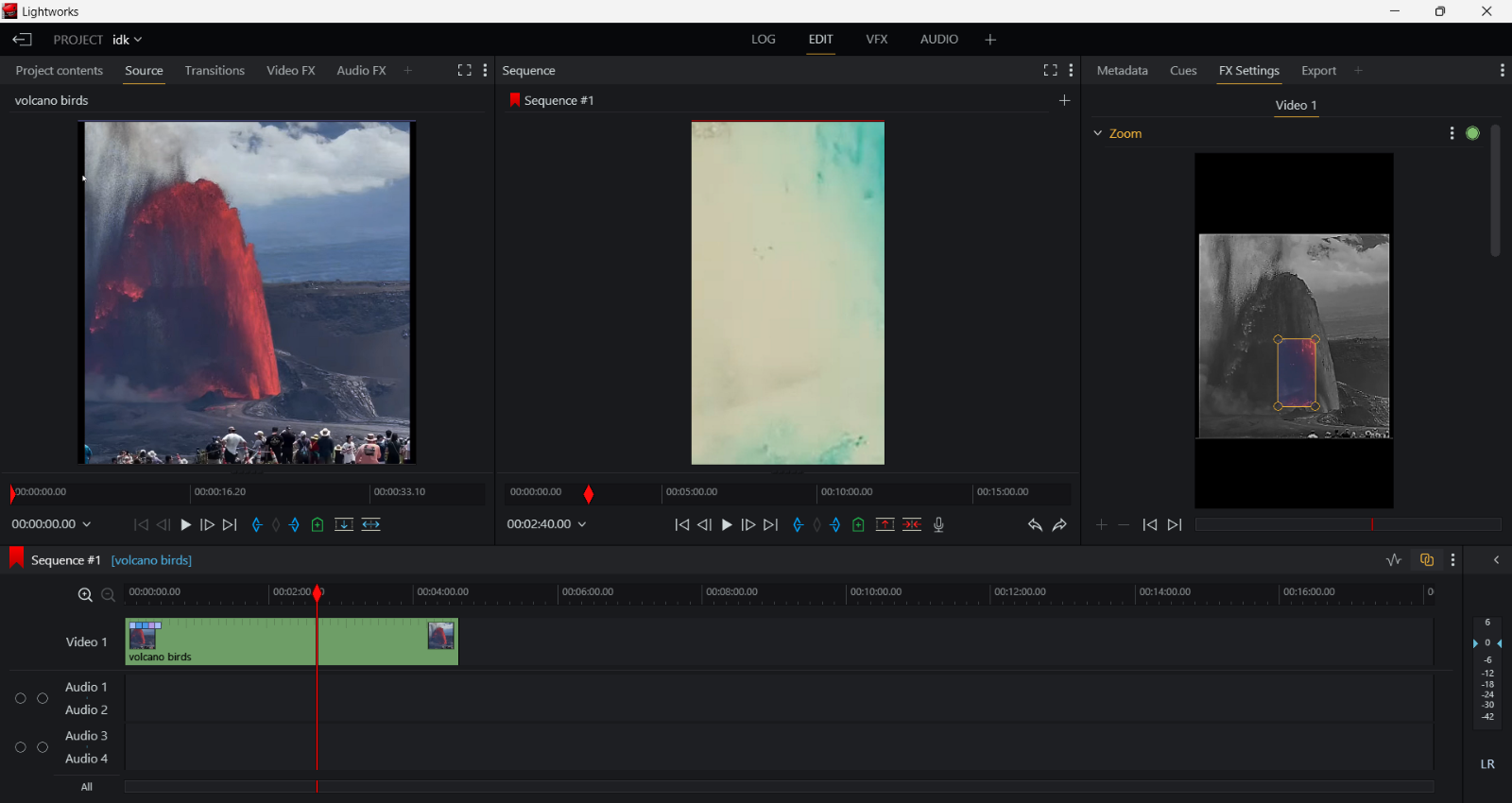The width and height of the screenshot is (1512, 803).
Task: Click the redo arrow in sequence toolbar
Action: [1060, 525]
